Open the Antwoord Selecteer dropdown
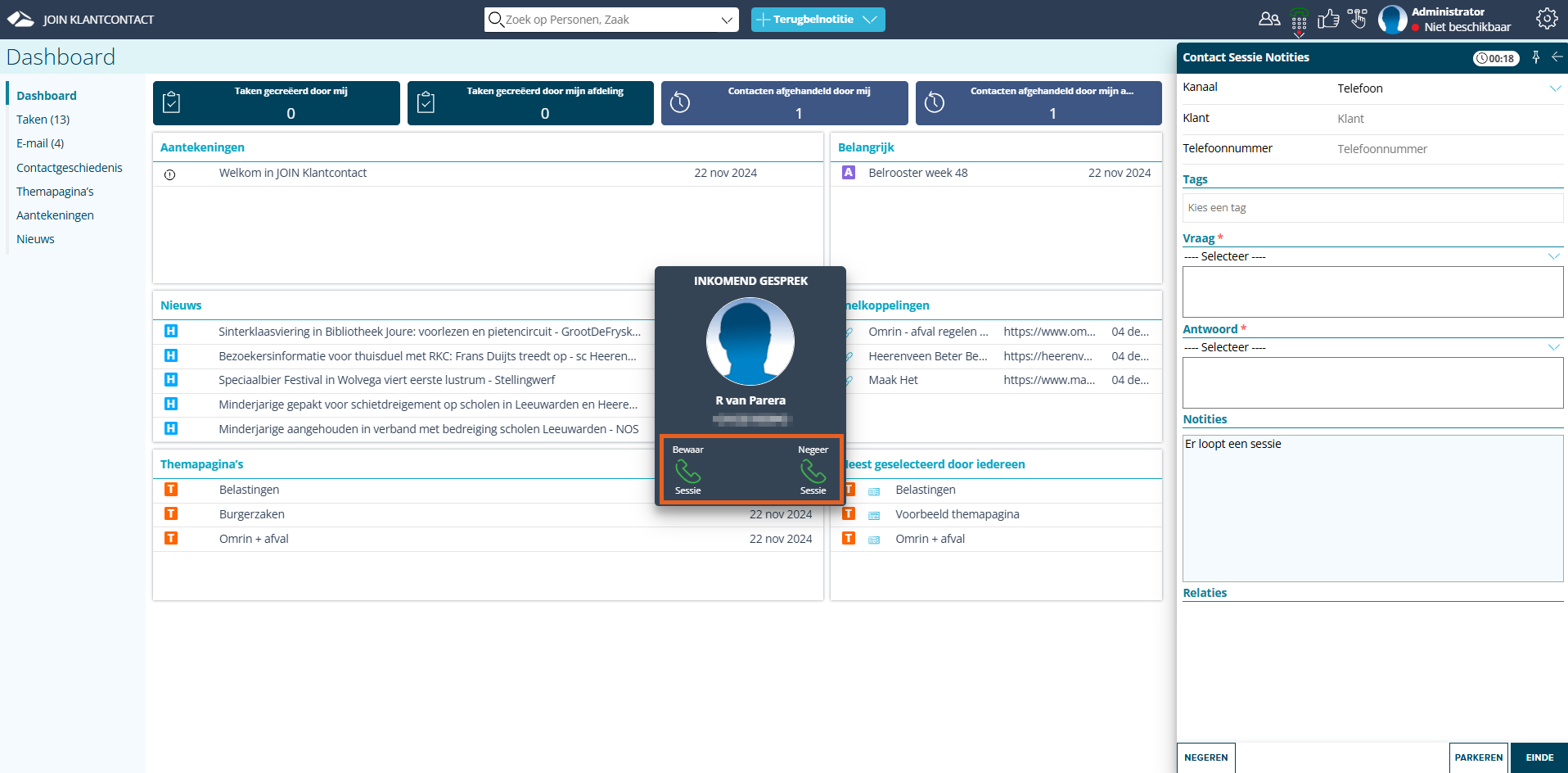 pos(1372,347)
